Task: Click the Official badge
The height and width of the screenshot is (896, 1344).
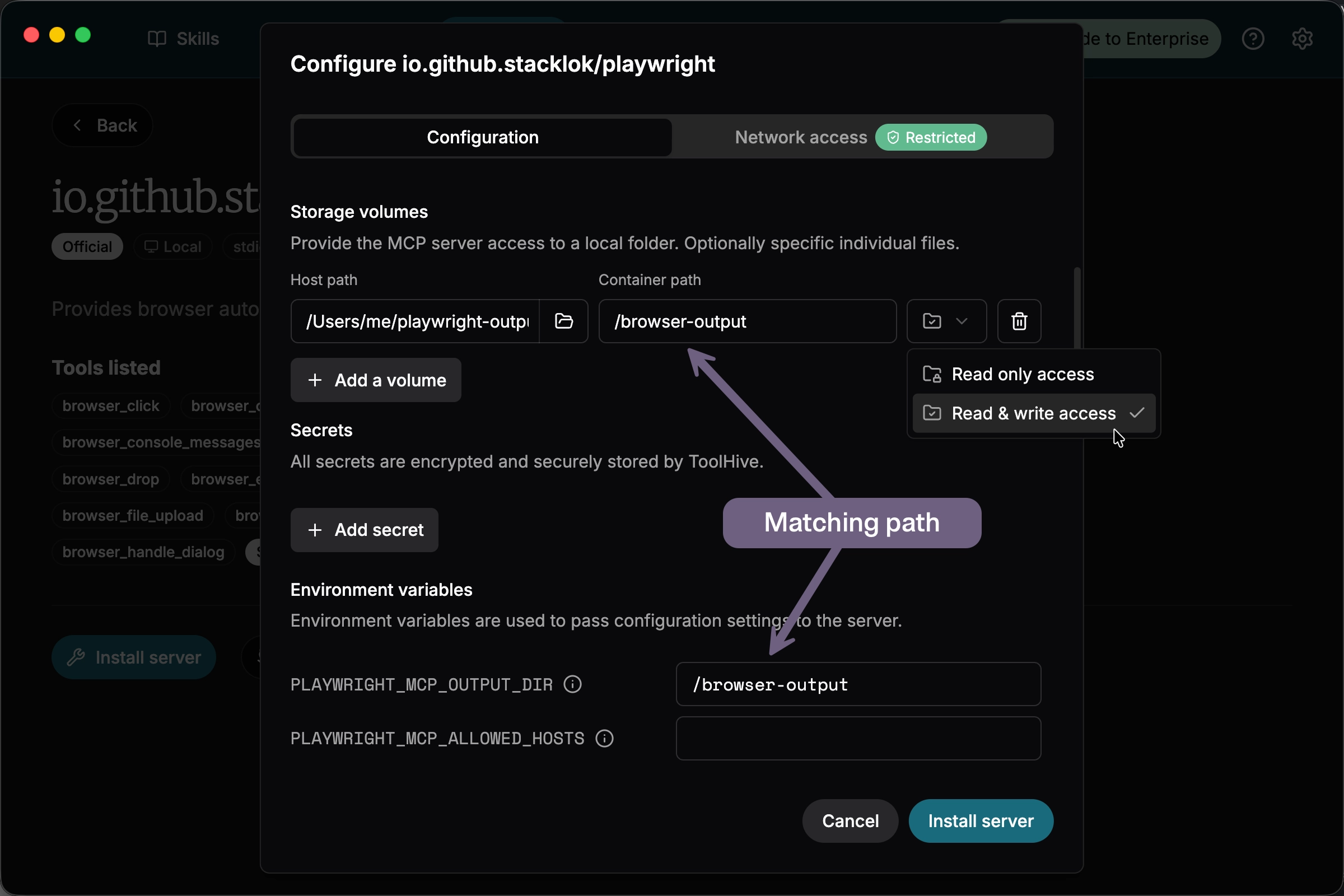Action: pos(87,247)
